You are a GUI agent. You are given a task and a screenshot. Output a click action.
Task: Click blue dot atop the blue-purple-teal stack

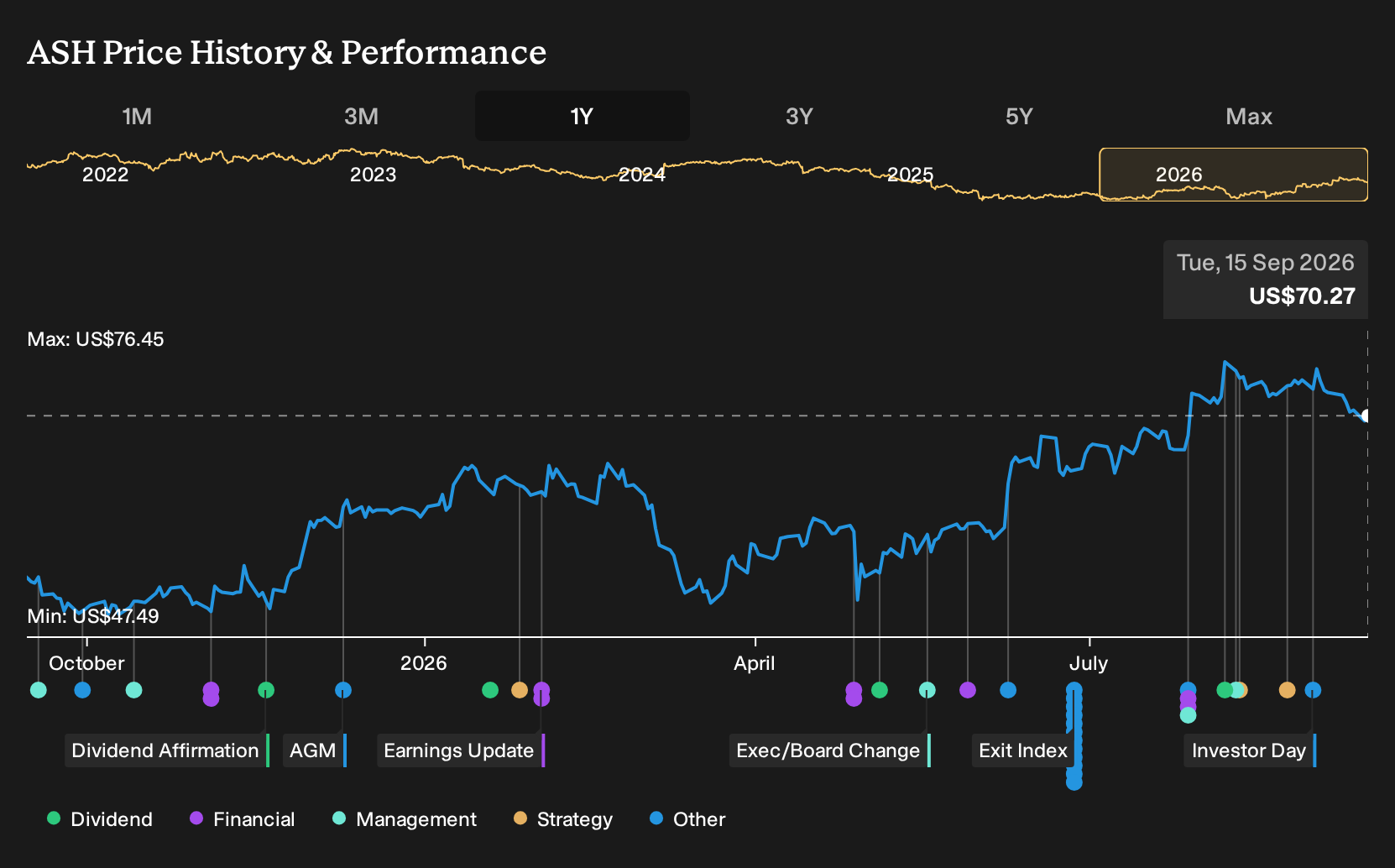(1188, 689)
